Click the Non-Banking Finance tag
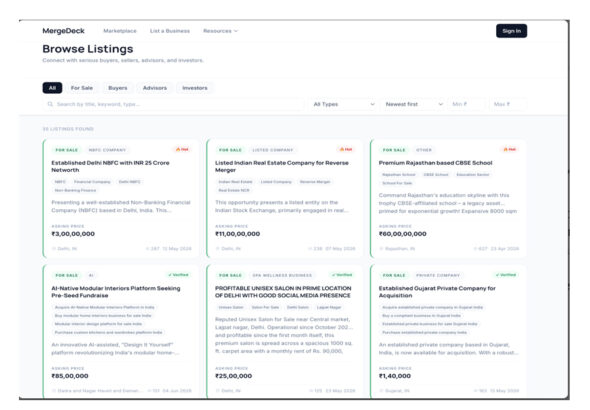The height and width of the screenshot is (410, 590). 75,190
